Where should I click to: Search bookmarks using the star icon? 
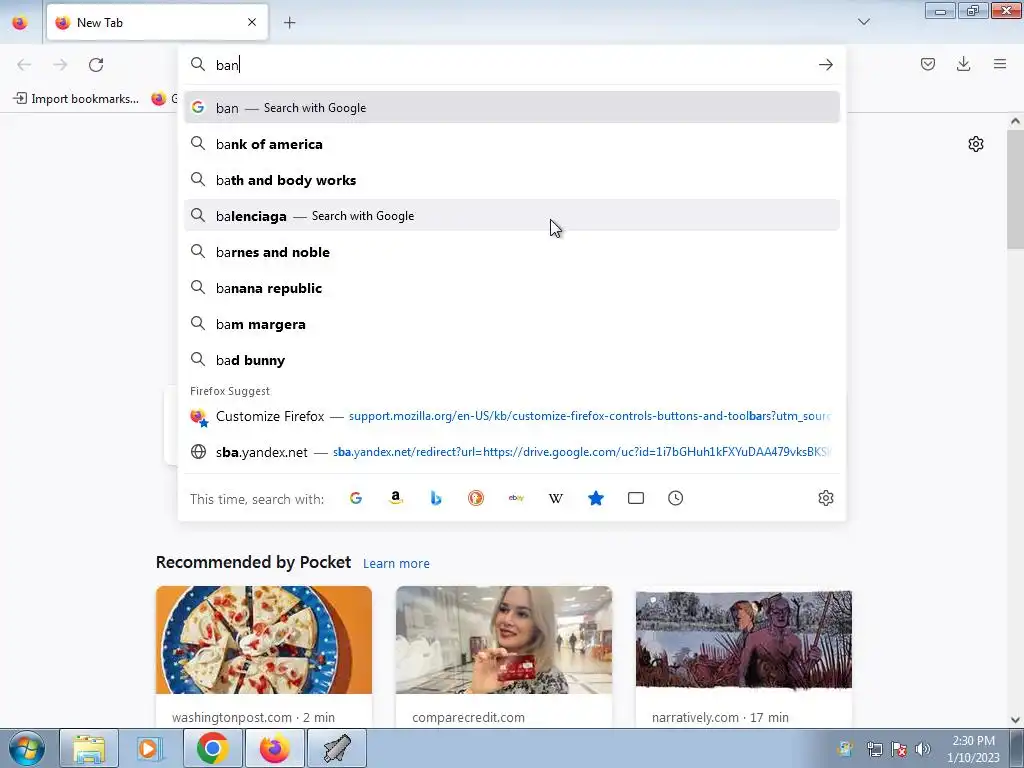pos(596,498)
